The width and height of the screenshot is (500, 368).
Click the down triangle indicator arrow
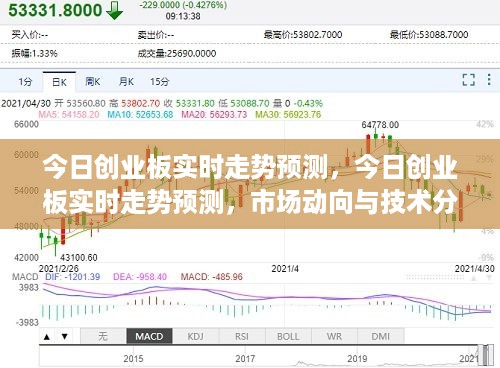point(65,337)
